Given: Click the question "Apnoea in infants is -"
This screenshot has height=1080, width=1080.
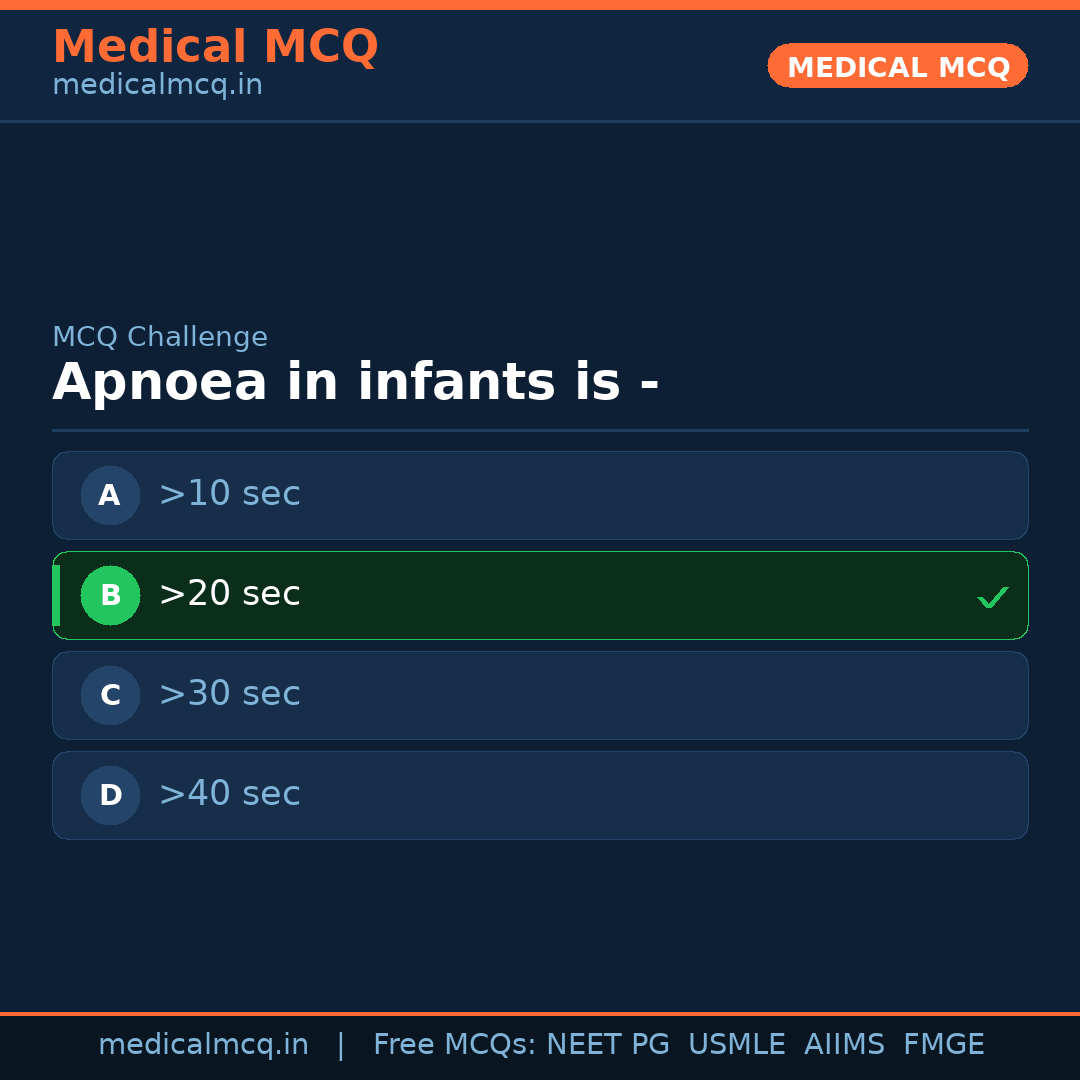Looking at the screenshot, I should [355, 383].
